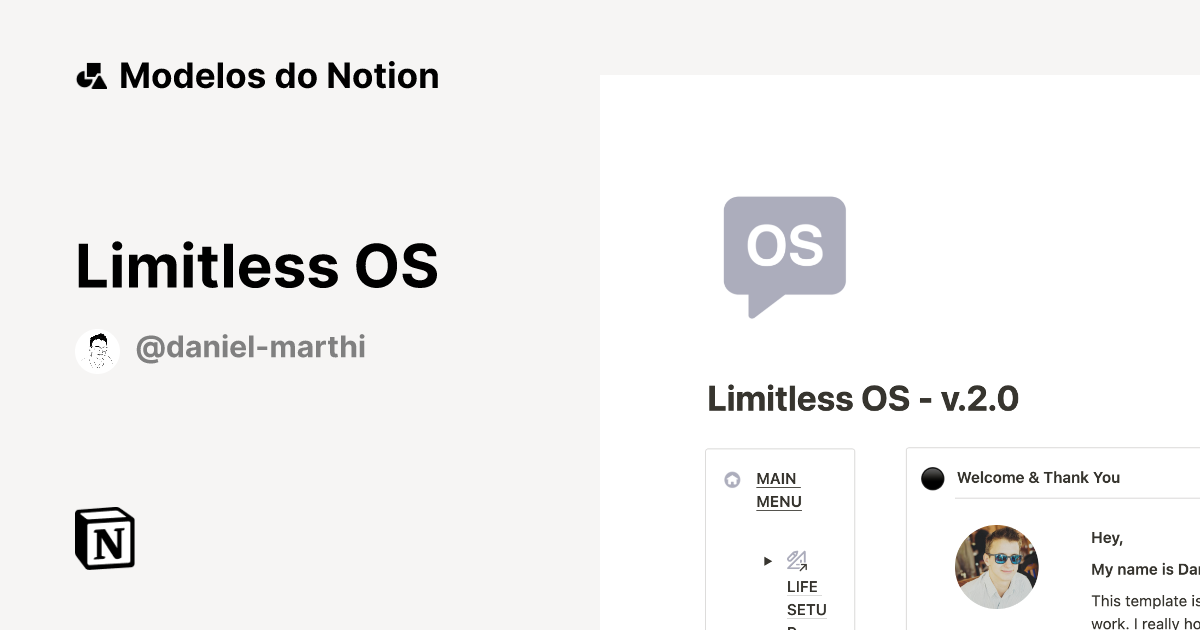The height and width of the screenshot is (630, 1200).
Task: Click the Limitless OS title heading
Action: click(x=256, y=264)
